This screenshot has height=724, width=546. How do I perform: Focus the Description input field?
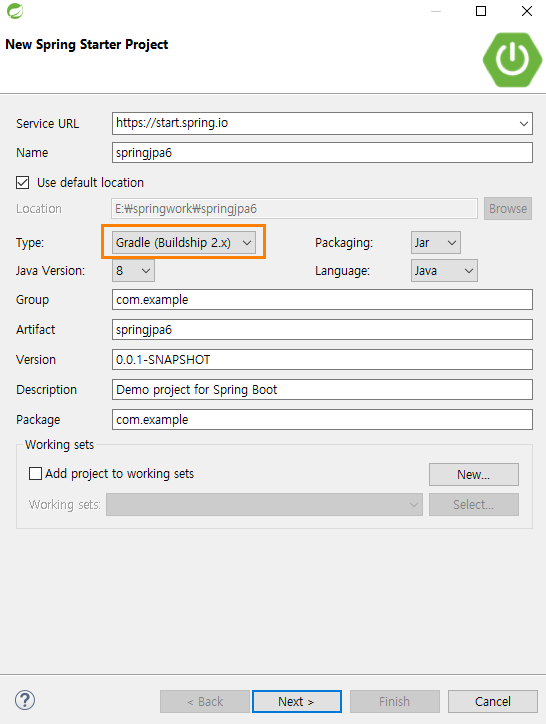point(322,390)
